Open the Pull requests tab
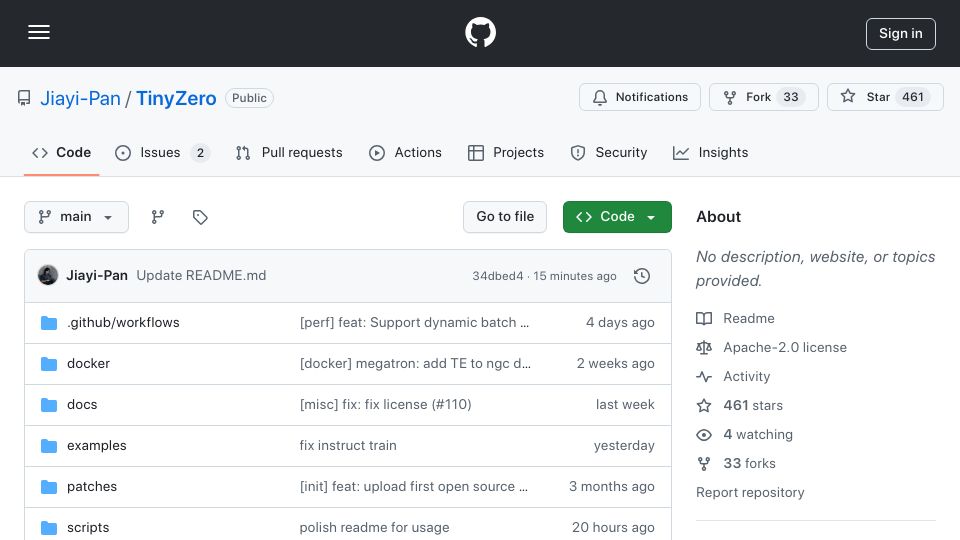Screen dimensions: 960x540 click(x=289, y=152)
